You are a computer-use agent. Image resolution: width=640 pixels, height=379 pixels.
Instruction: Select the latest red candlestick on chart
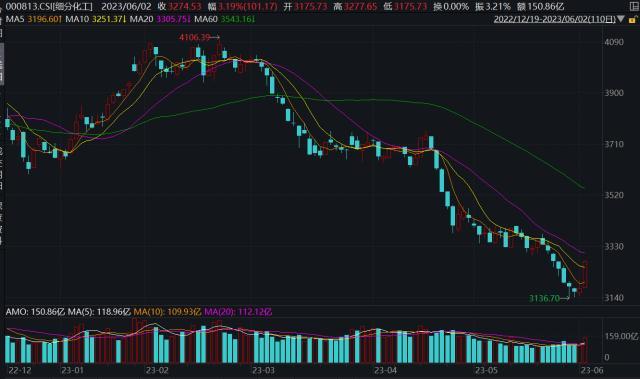586,274
